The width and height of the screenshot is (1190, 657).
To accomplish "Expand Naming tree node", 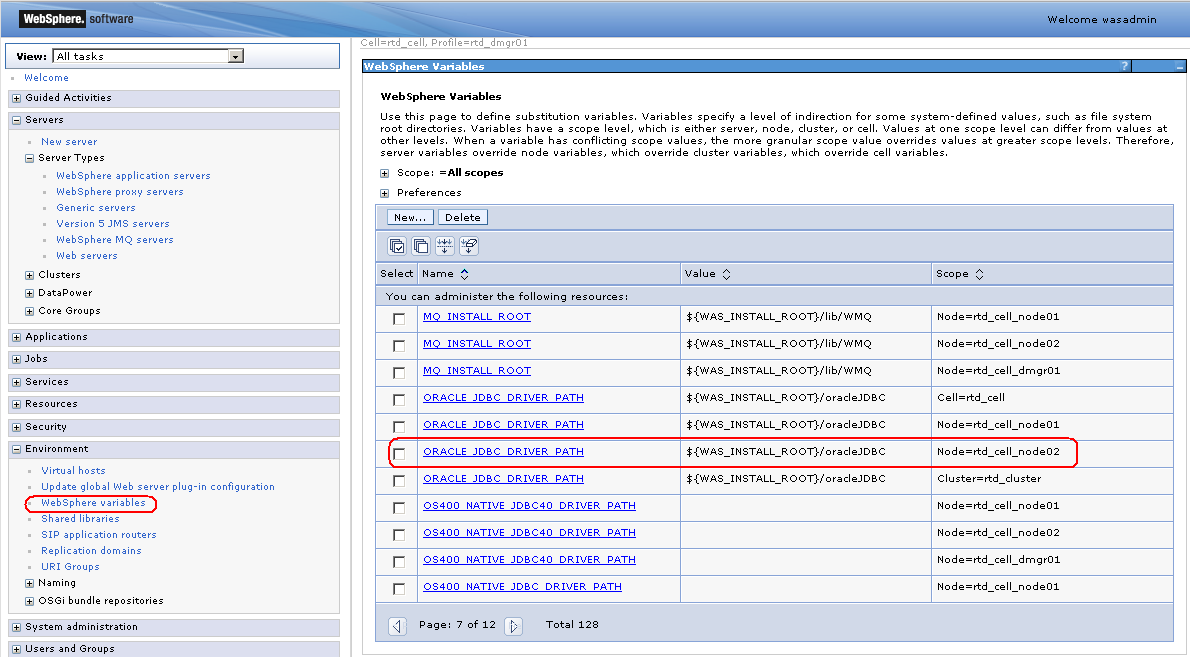I will 30,583.
